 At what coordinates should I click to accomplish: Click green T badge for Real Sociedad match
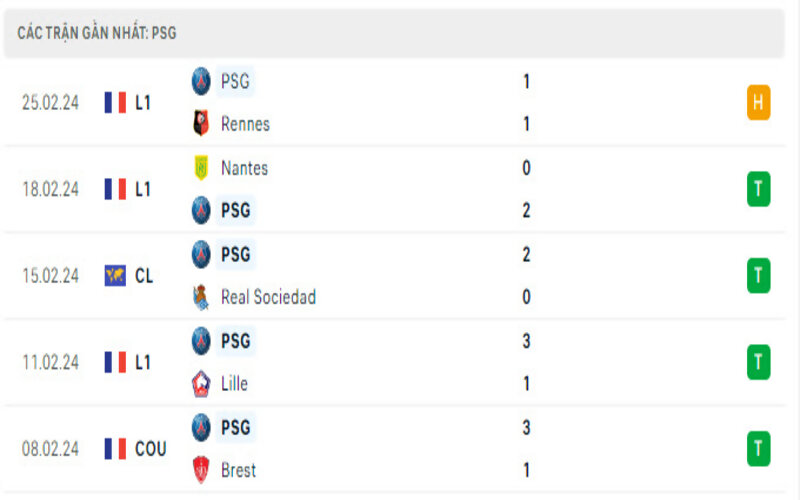758,276
